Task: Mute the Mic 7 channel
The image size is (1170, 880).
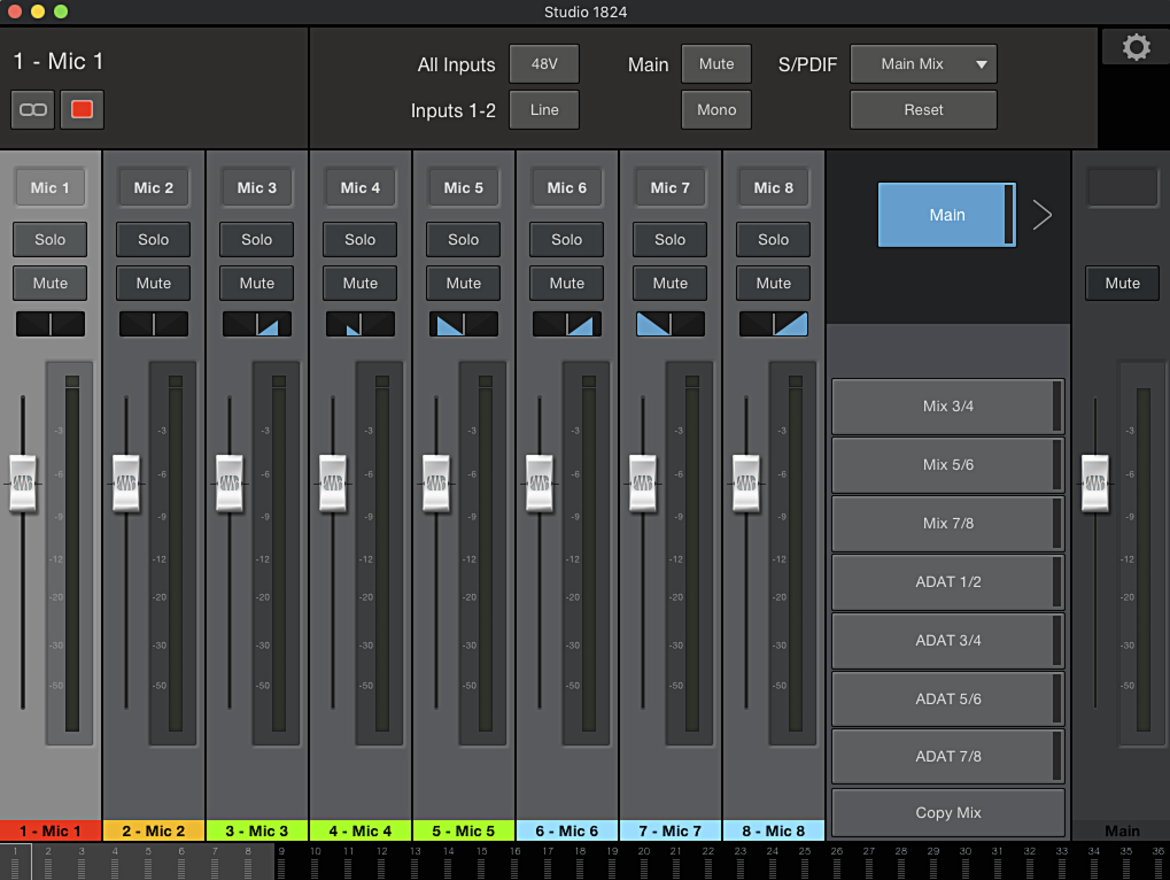Action: click(670, 283)
